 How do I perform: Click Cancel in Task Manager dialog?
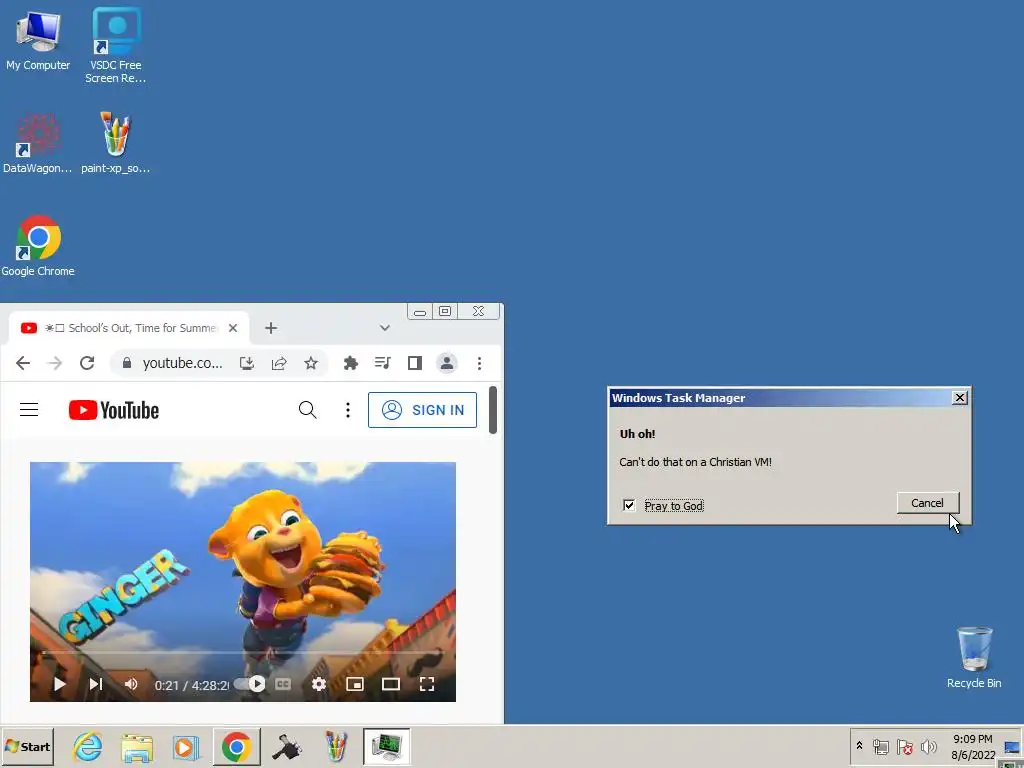[x=927, y=503]
